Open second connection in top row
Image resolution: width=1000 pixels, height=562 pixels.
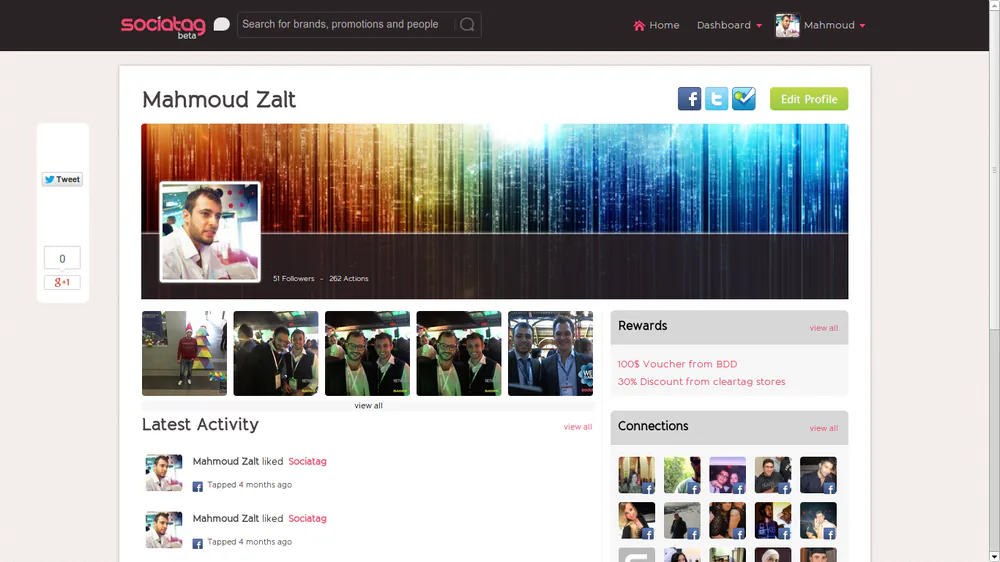point(682,475)
